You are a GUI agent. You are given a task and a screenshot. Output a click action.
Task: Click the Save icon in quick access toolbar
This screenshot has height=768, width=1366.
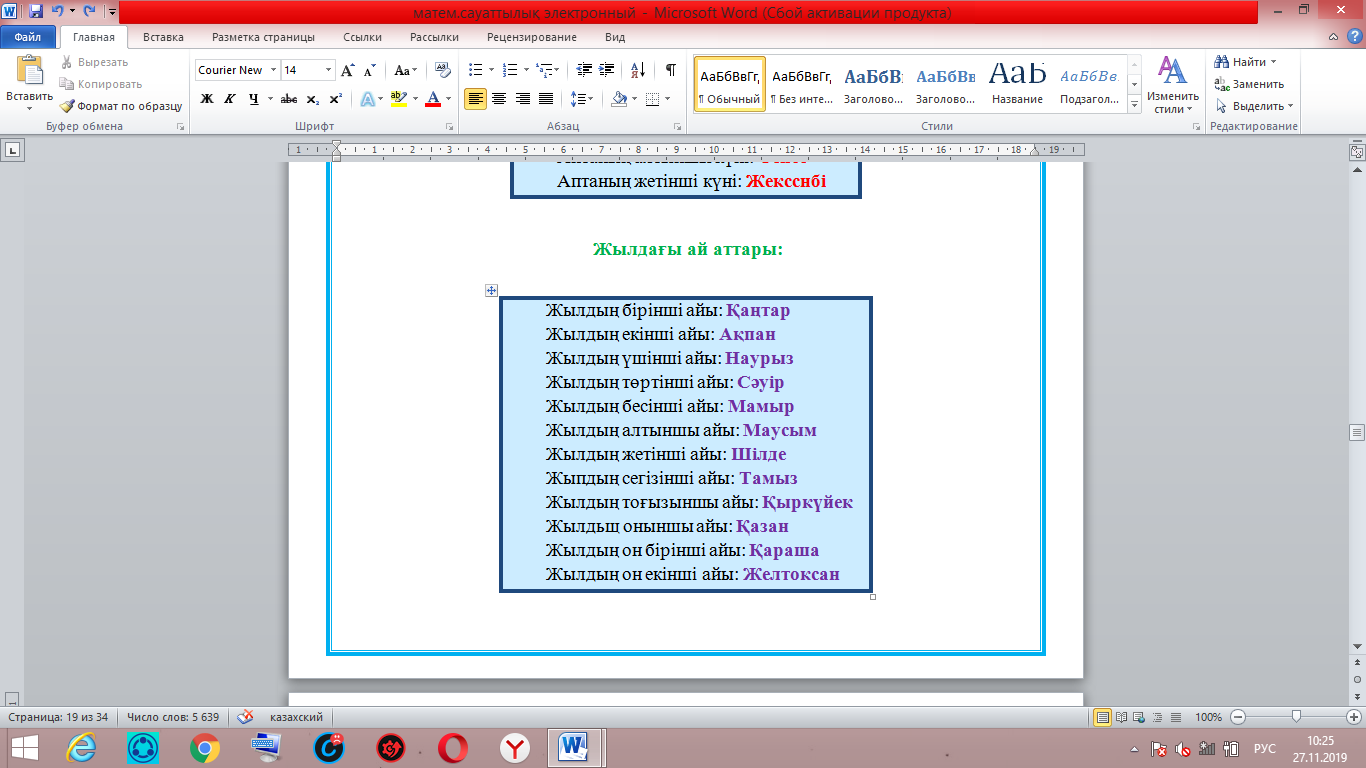[x=36, y=12]
